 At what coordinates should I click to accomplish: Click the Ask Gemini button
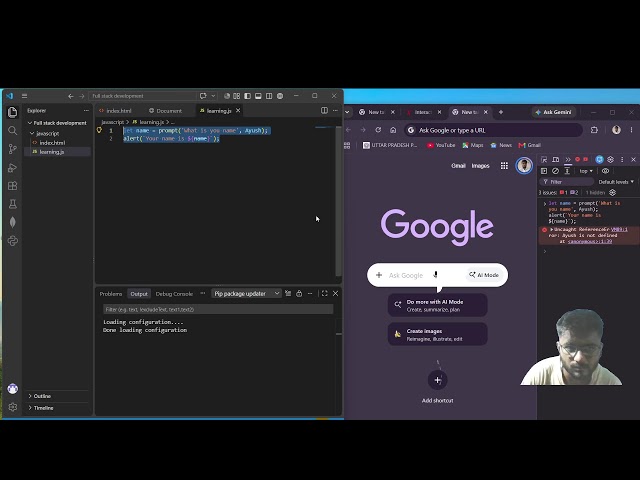click(x=553, y=112)
